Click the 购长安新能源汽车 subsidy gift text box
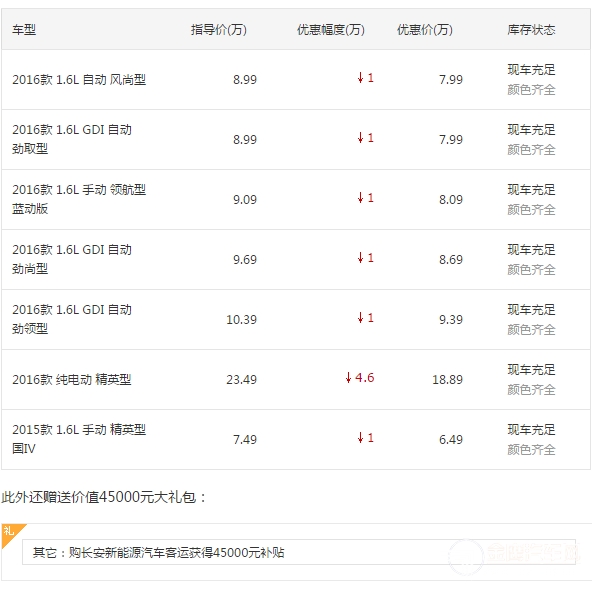The height and width of the screenshot is (590, 592). [x=299, y=552]
